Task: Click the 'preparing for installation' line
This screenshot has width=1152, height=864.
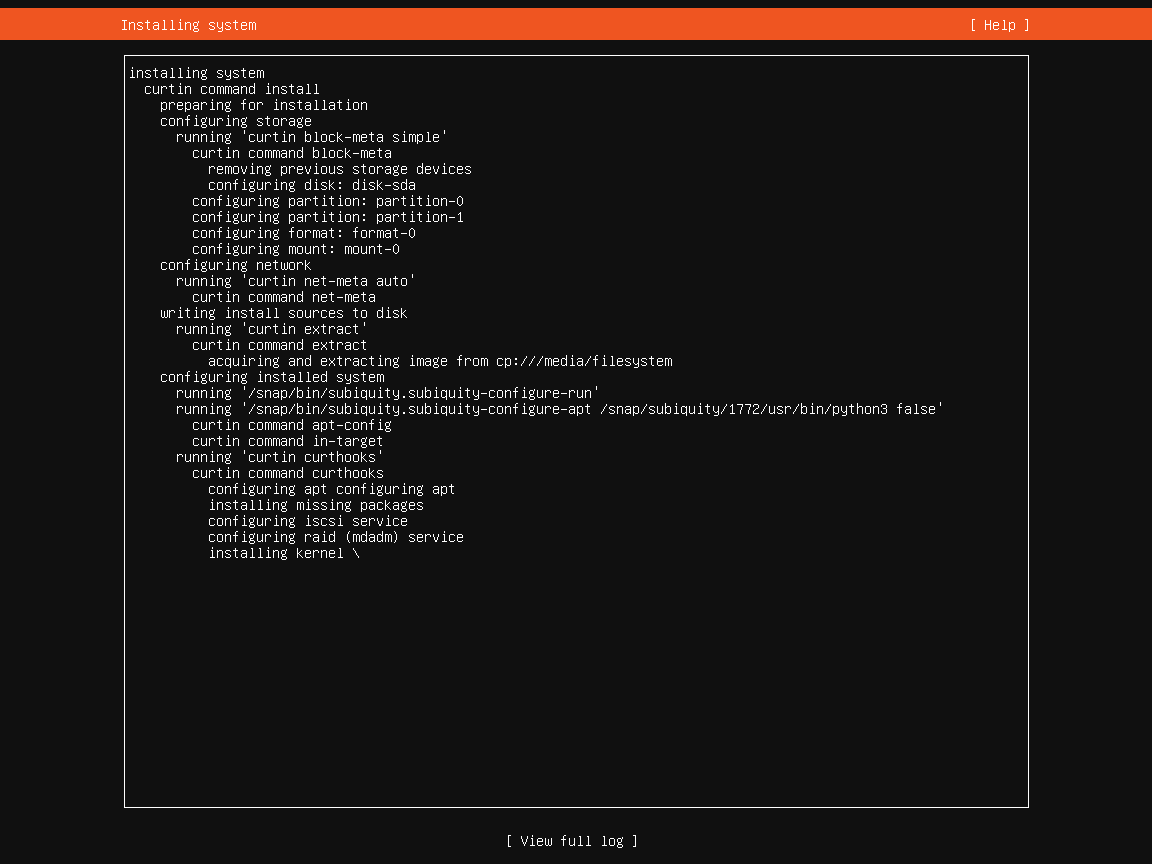Action: [x=263, y=105]
